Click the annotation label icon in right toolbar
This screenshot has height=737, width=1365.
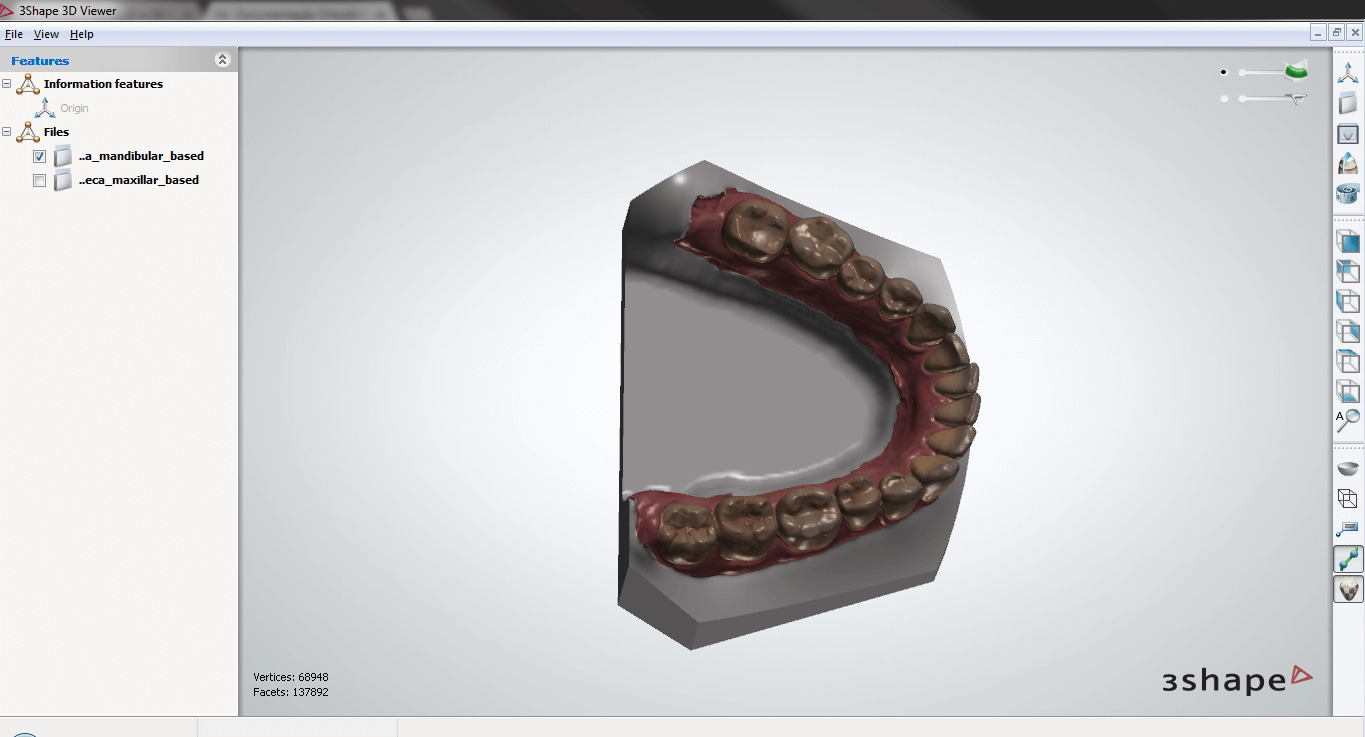[1348, 528]
